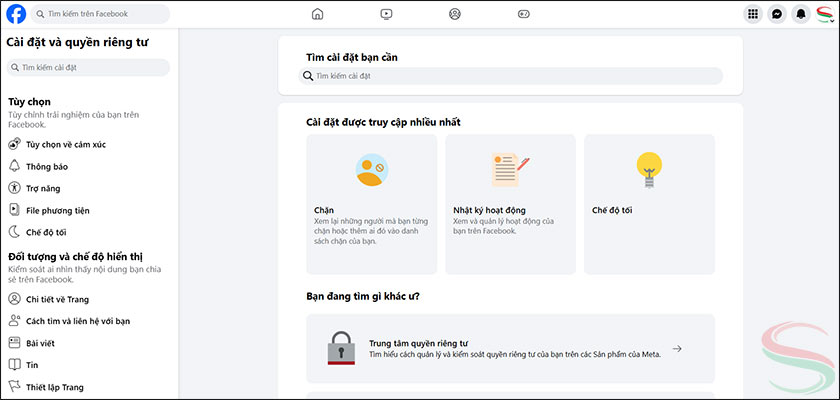Open Tin settings in sidebar

tap(32, 365)
